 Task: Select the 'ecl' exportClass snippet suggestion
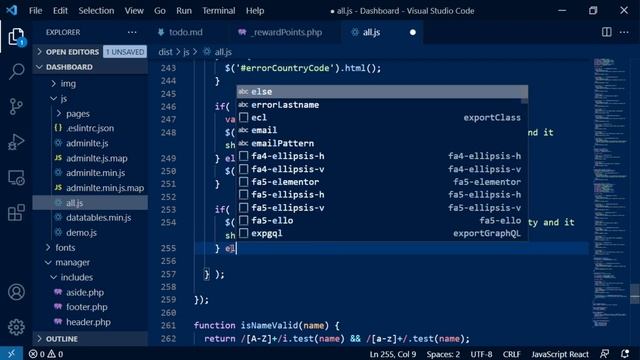(382, 118)
